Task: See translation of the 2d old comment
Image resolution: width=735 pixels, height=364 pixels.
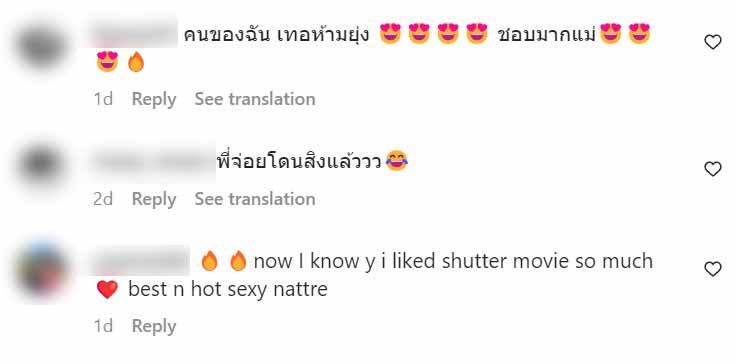Action: pos(255,199)
